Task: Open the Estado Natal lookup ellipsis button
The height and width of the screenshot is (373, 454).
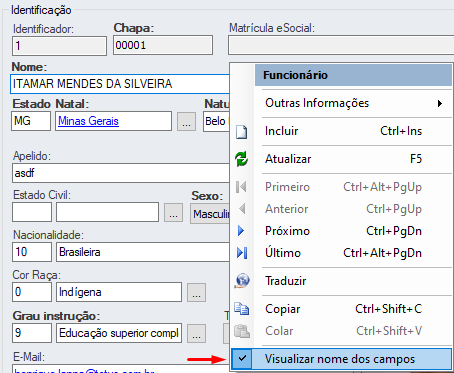Action: (186, 121)
